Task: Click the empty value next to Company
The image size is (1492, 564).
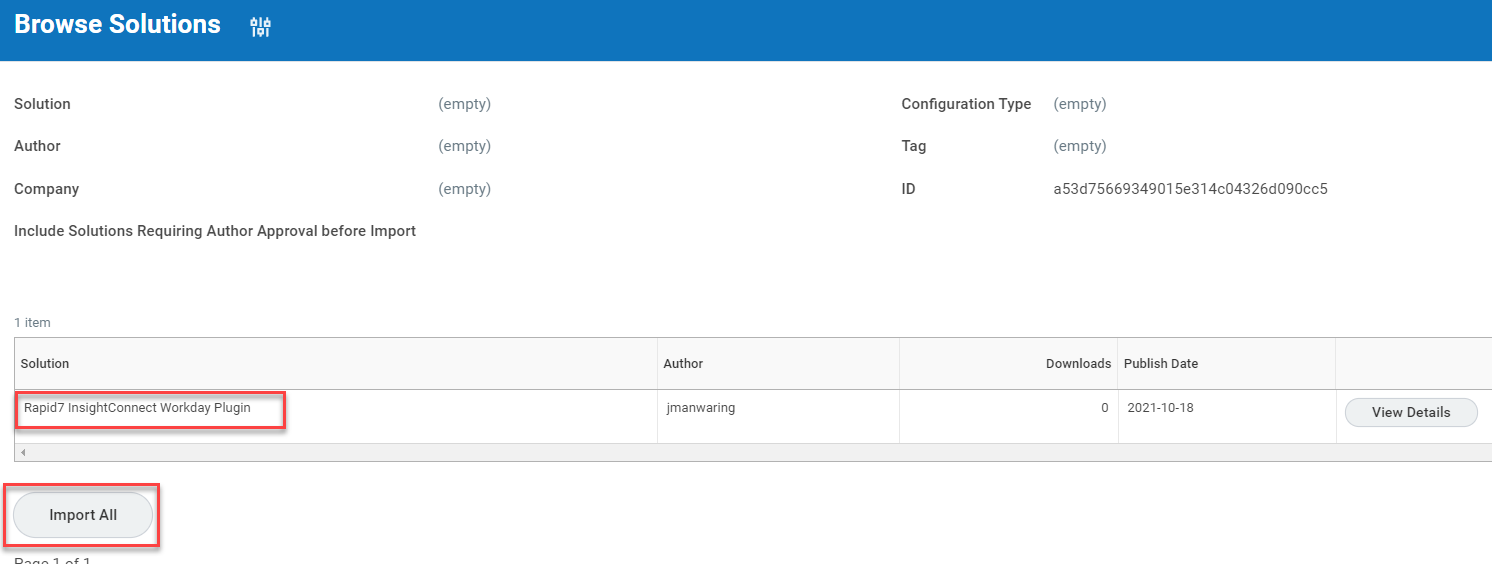Action: tap(464, 189)
